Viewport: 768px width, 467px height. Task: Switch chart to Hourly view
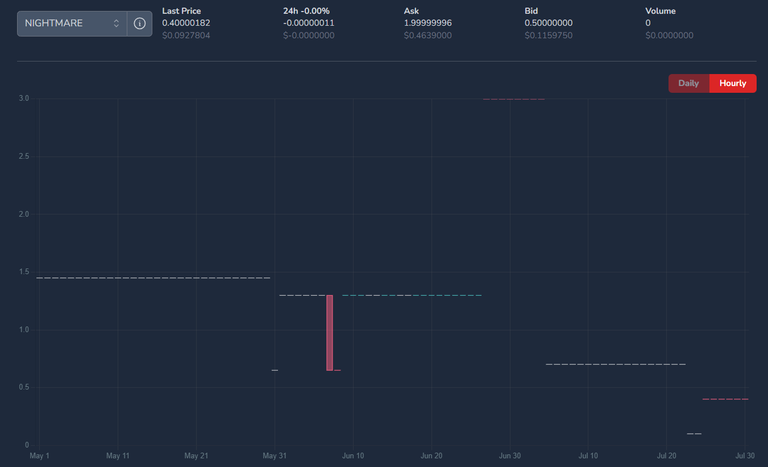point(733,83)
